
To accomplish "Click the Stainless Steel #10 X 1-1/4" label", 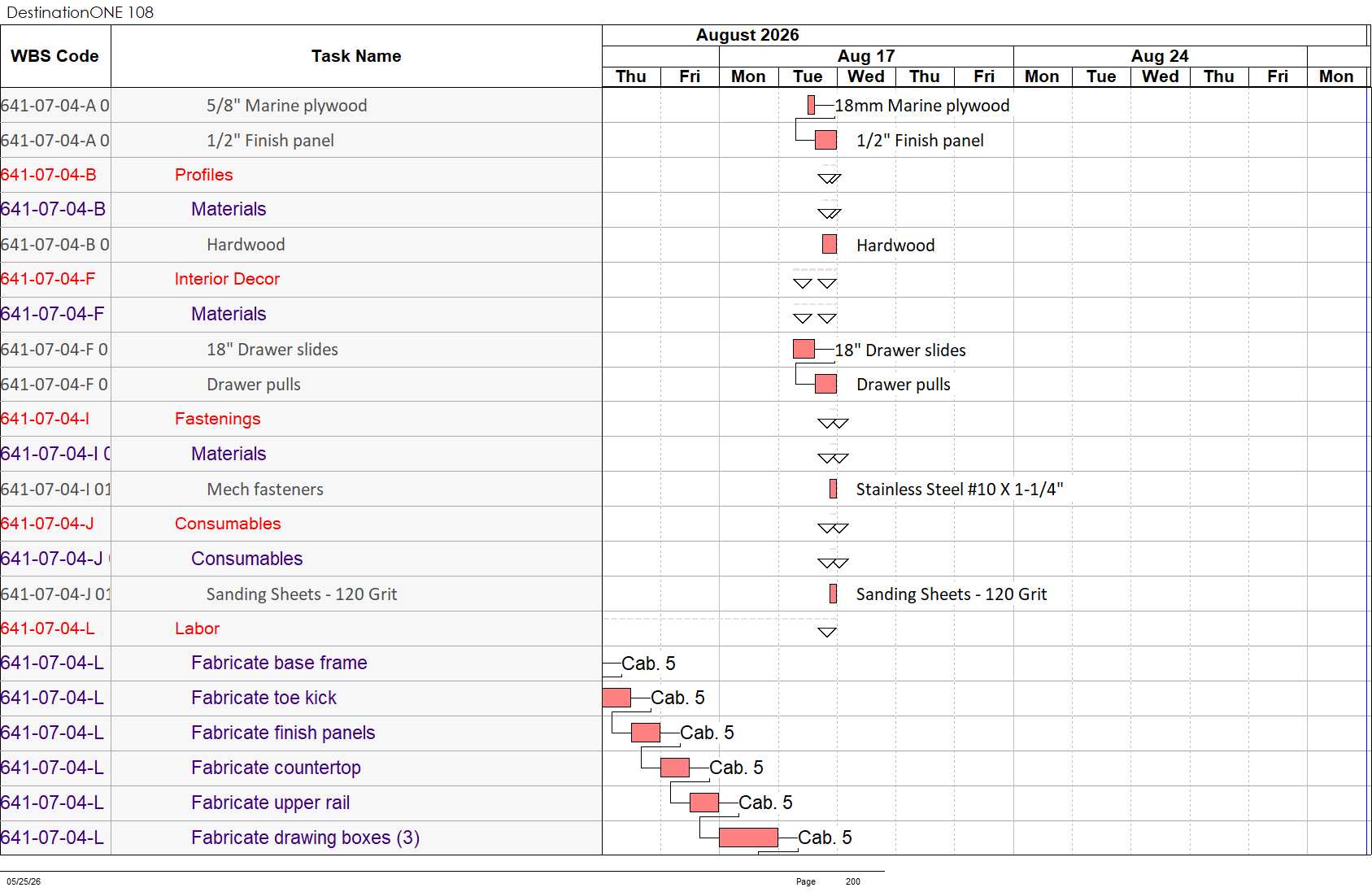I will tap(960, 490).
